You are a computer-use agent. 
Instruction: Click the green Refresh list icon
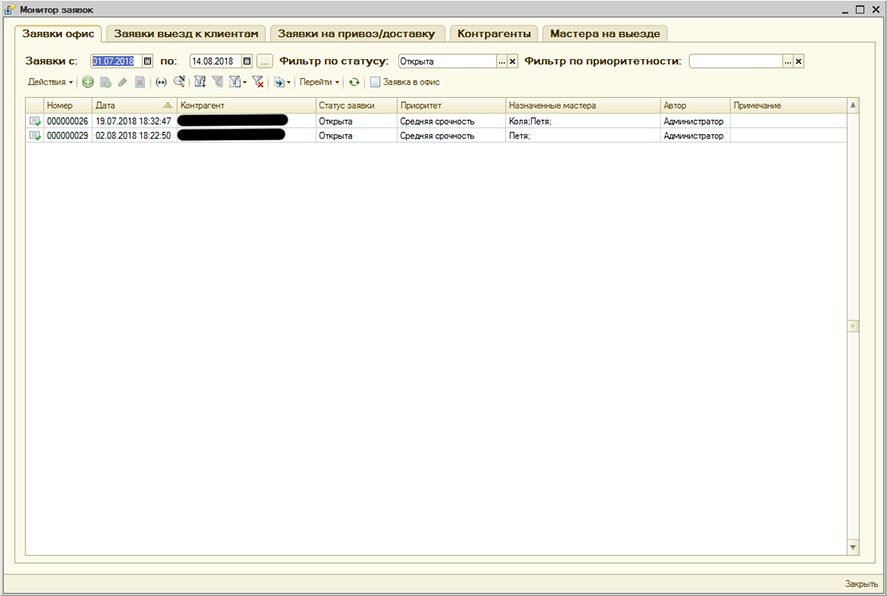click(354, 82)
